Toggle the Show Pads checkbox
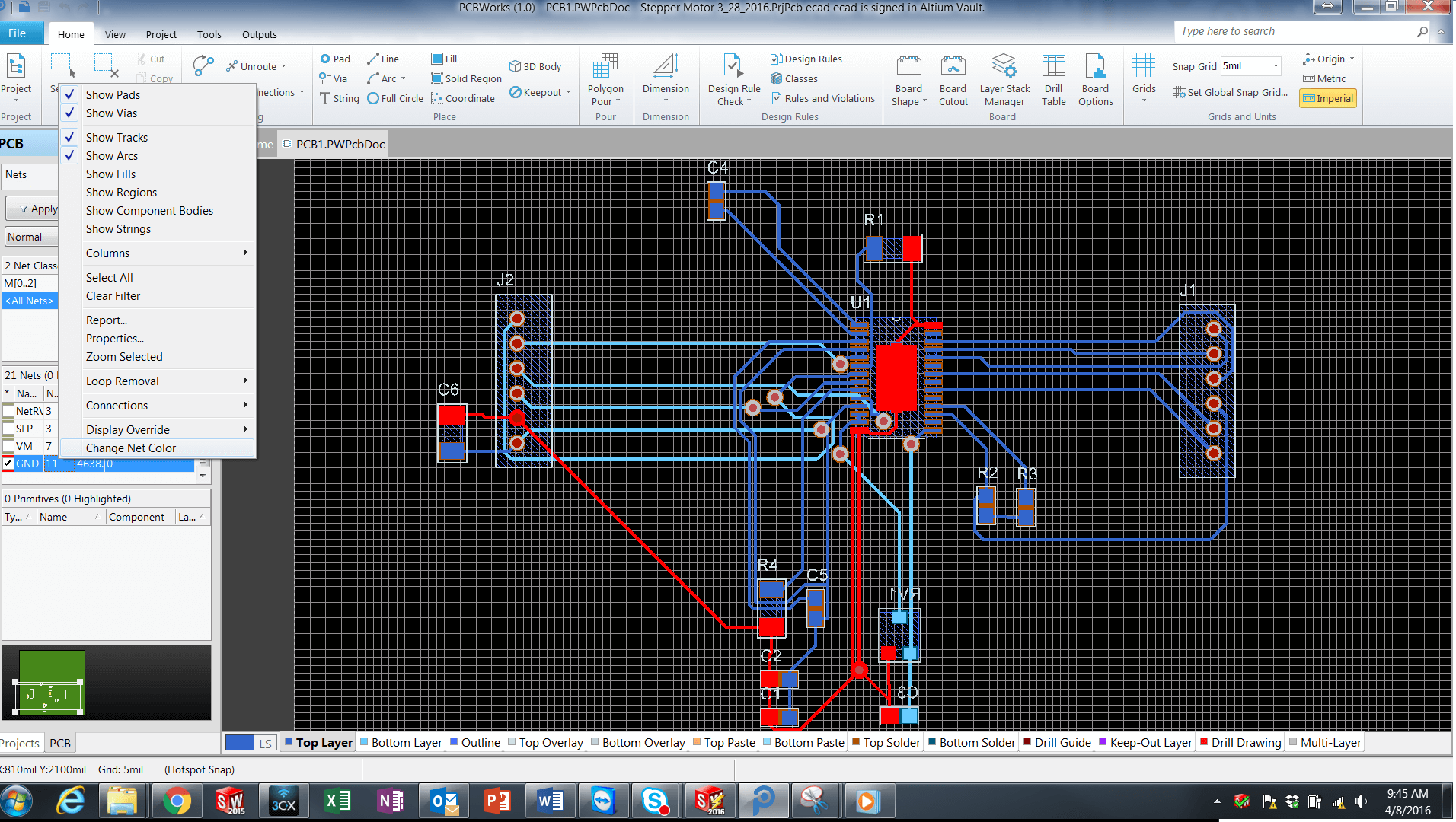The height and width of the screenshot is (822, 1456). point(69,94)
